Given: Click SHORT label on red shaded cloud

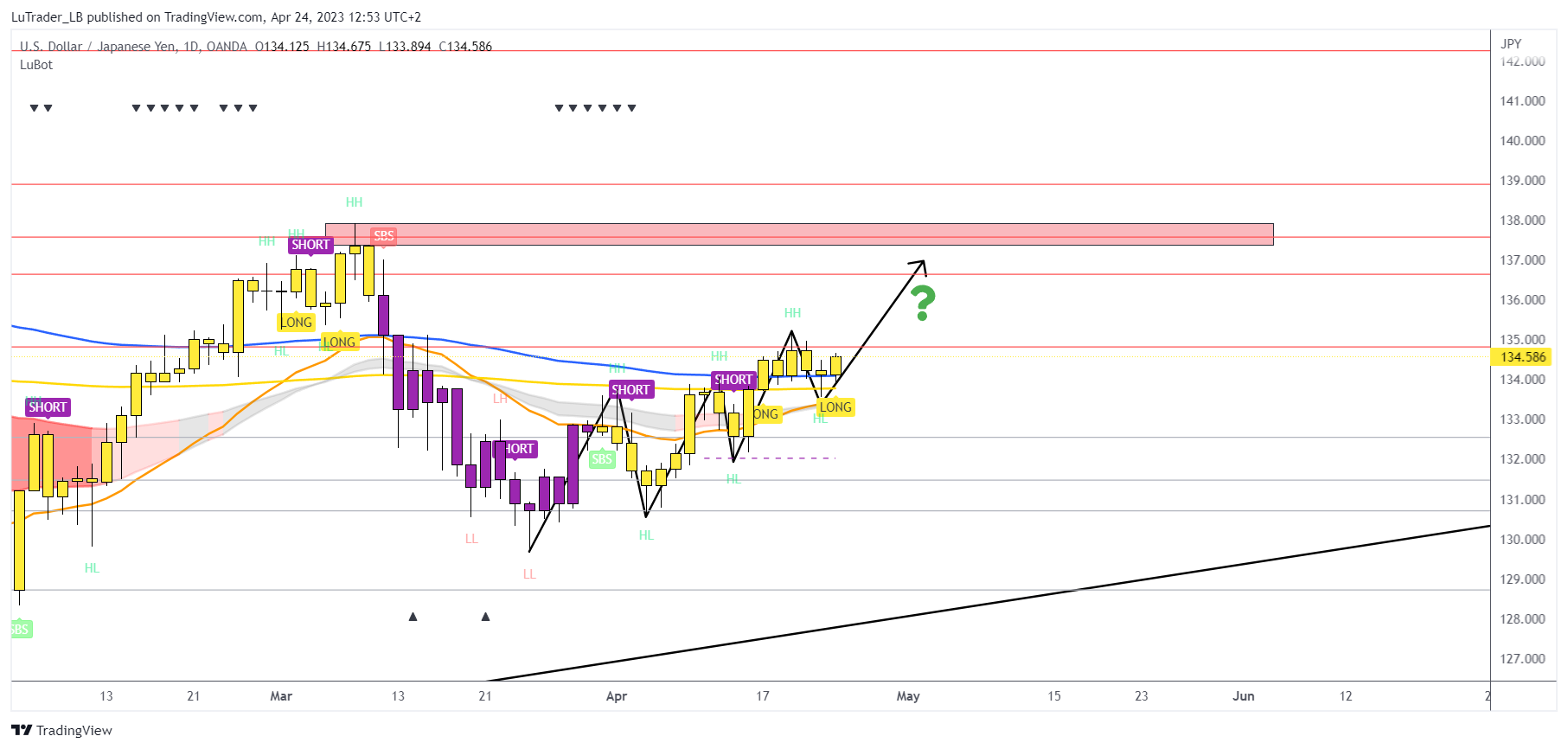Looking at the screenshot, I should [48, 407].
